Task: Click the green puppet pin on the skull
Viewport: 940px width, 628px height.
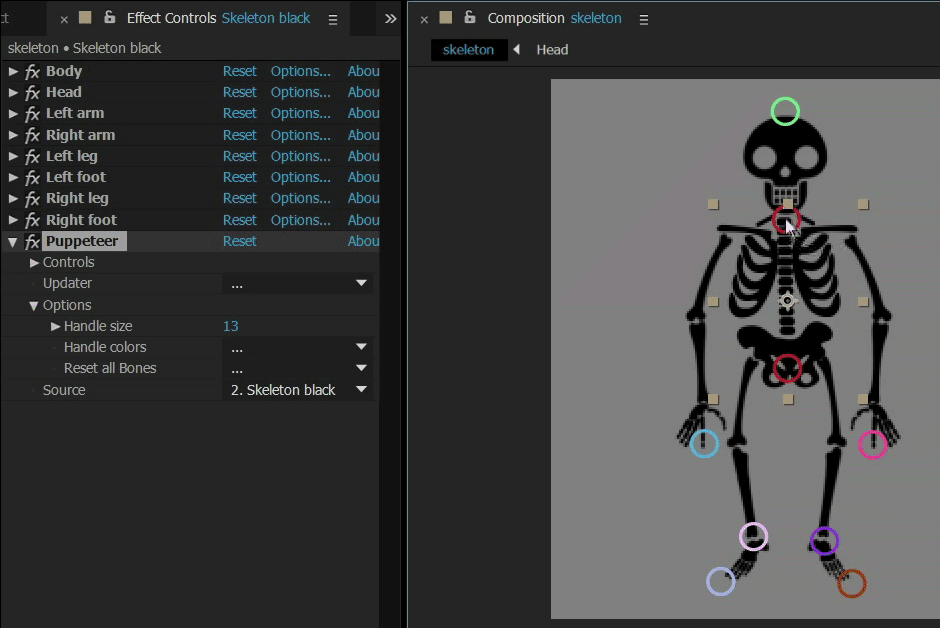Action: [x=785, y=111]
